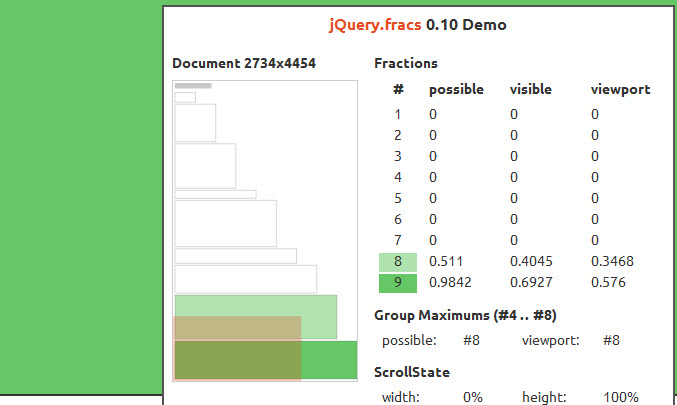
Task: Click the 'height:' label under ScrollState
Action: click(x=544, y=397)
